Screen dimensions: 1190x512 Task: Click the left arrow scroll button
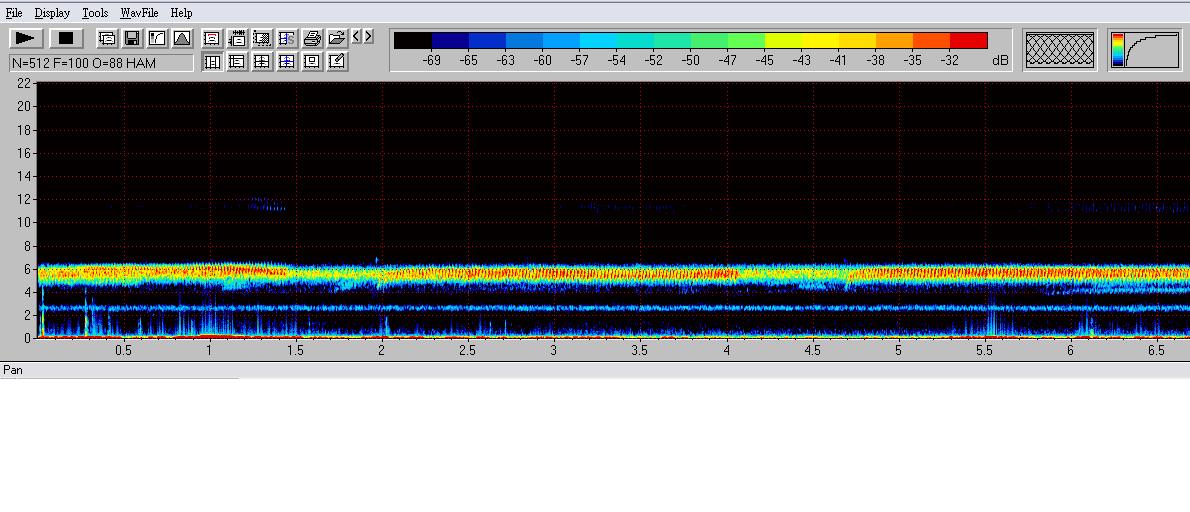coord(356,37)
